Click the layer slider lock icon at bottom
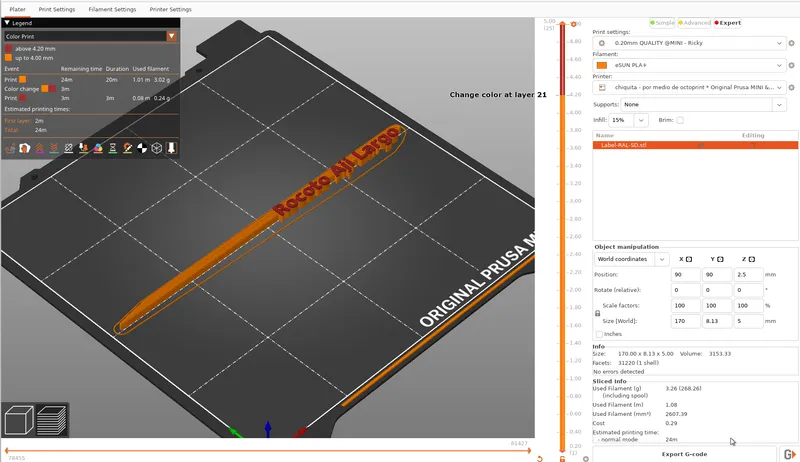The height and width of the screenshot is (462, 800). (x=562, y=459)
